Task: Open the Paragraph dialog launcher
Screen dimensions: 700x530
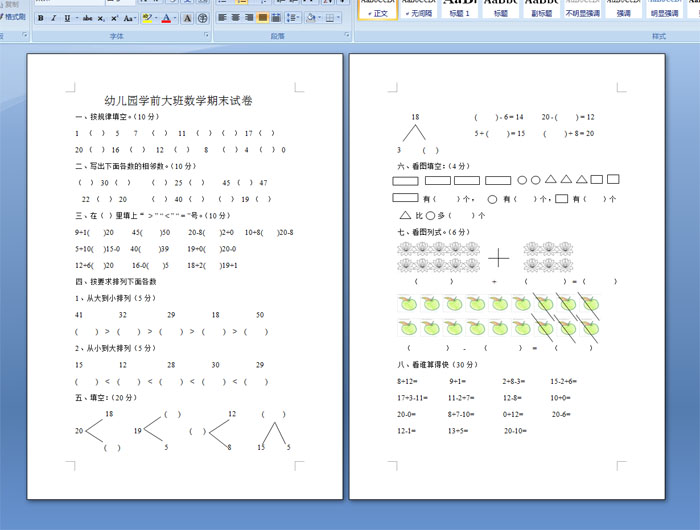Action: coord(347,35)
